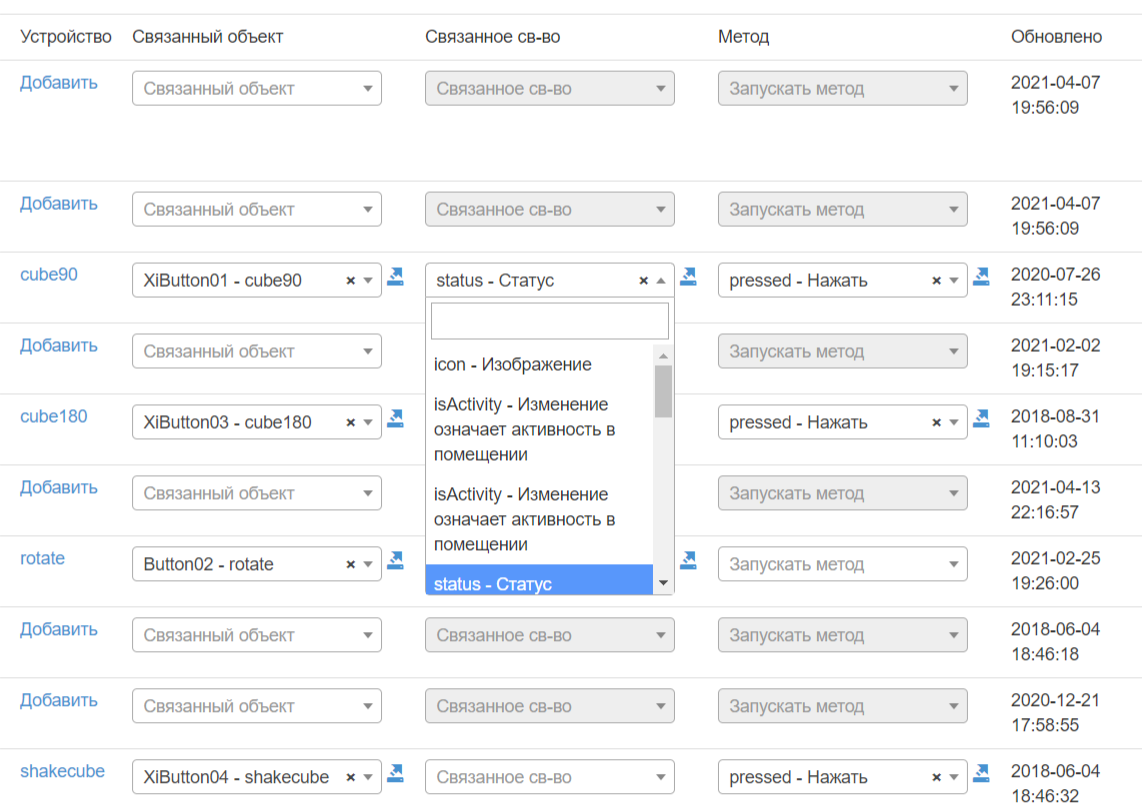Image resolution: width=1142 pixels, height=812 pixels.
Task: Open Запускать метод dropdown in rotate row
Action: 842,564
